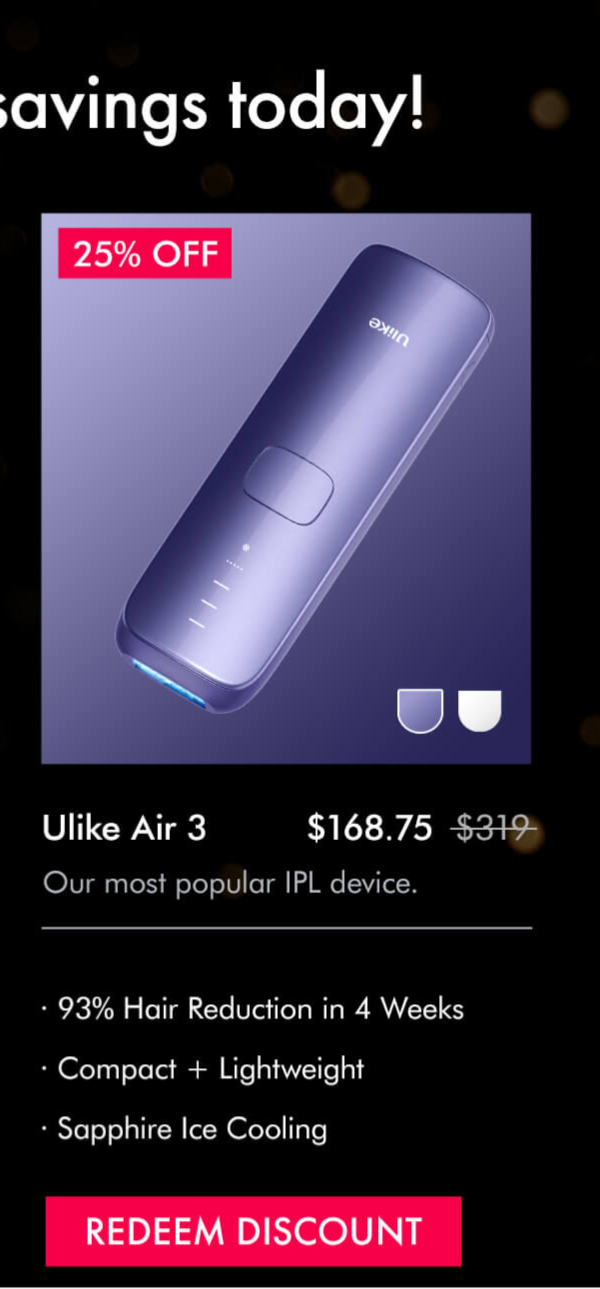Click the divider line under product subtitle
Screen dimensions: 600x1289
coord(287,928)
